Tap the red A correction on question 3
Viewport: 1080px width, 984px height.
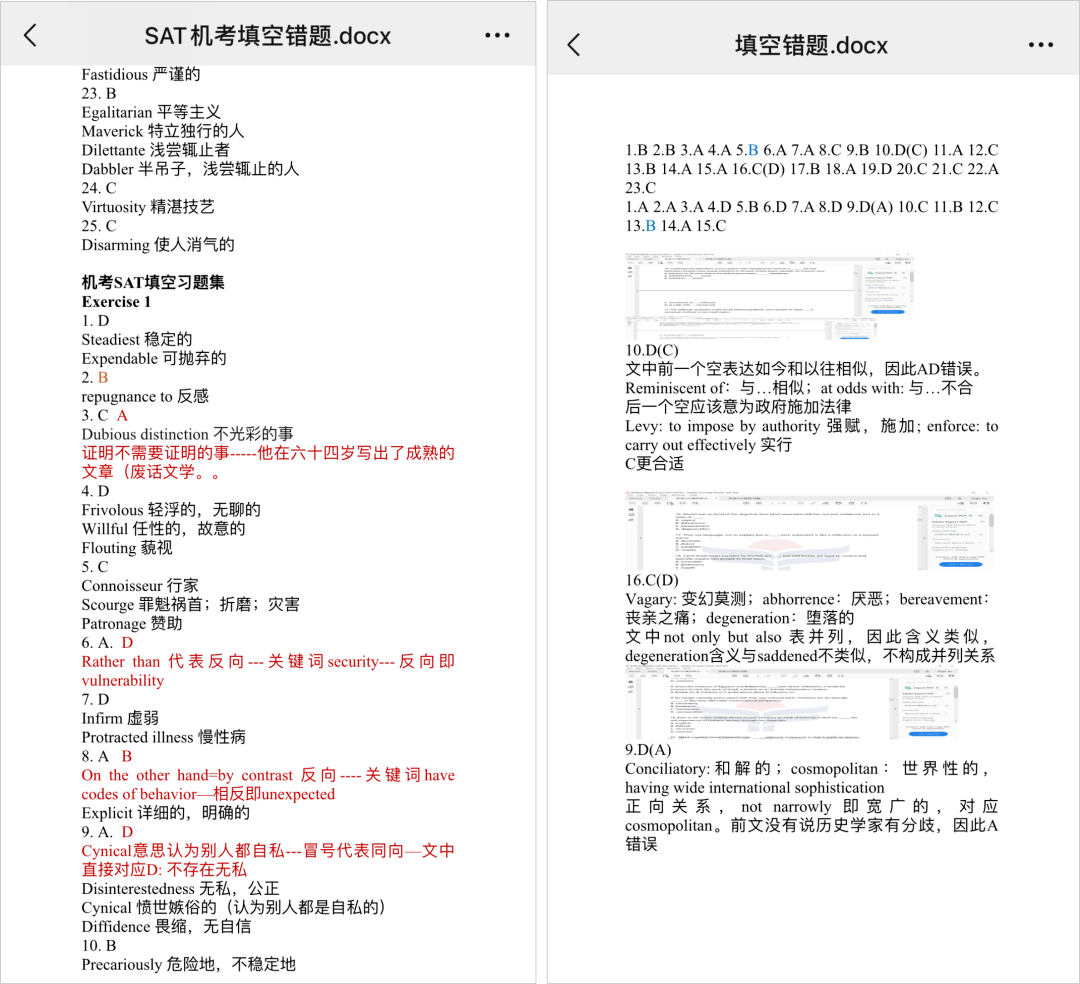(x=122, y=415)
